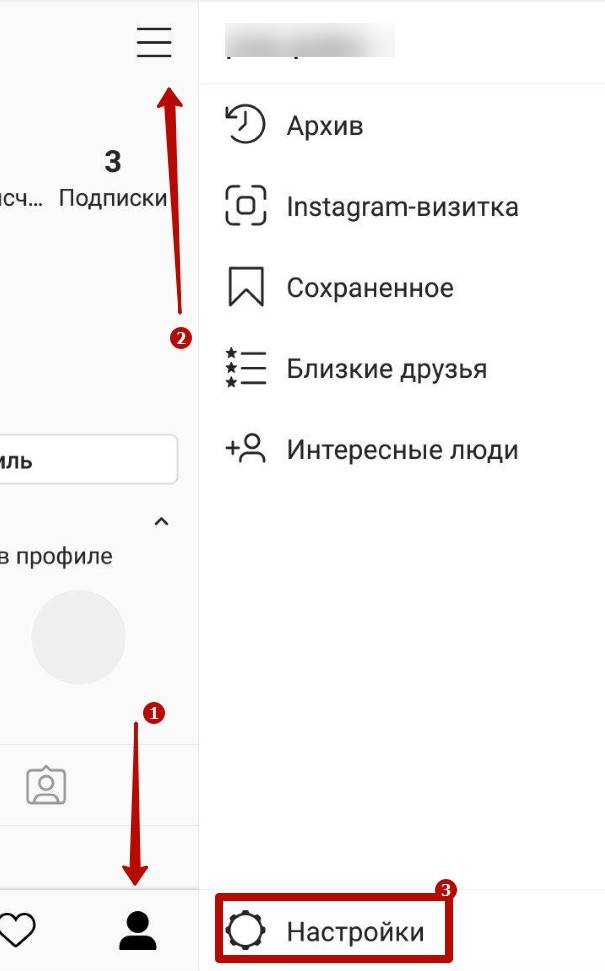605x971 pixels.
Task: Tap the Close Friends star list icon
Action: 245,368
